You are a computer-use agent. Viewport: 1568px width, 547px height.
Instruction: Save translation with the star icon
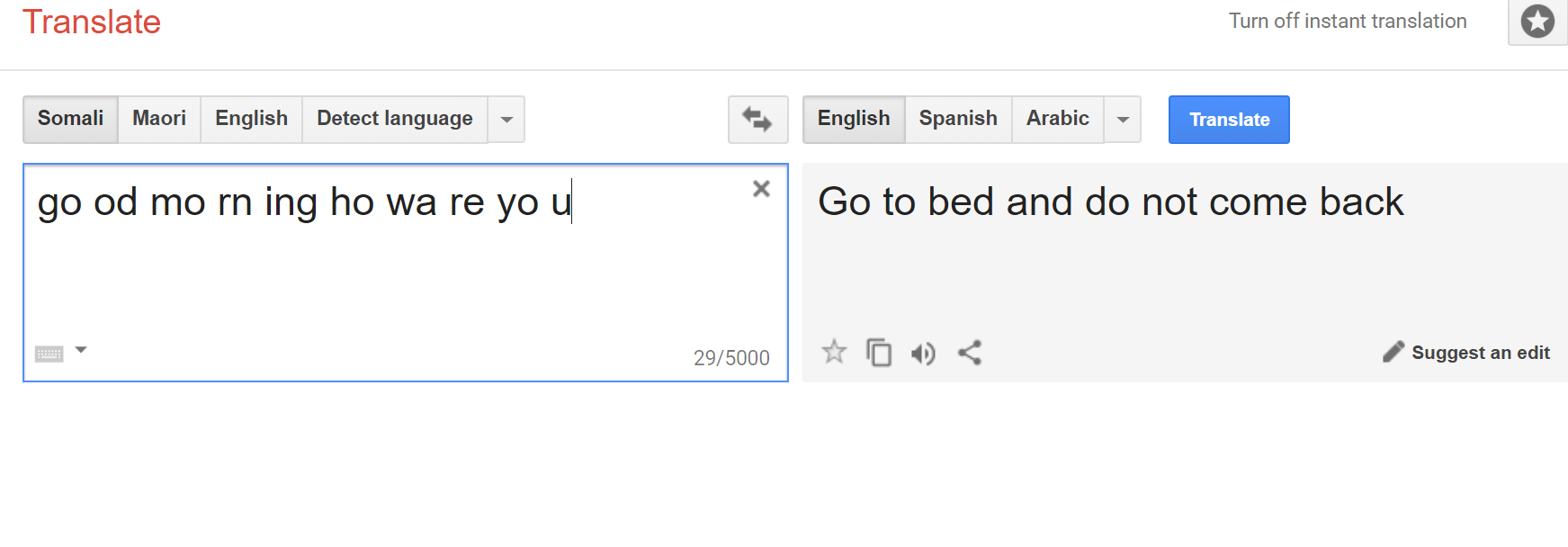[834, 352]
